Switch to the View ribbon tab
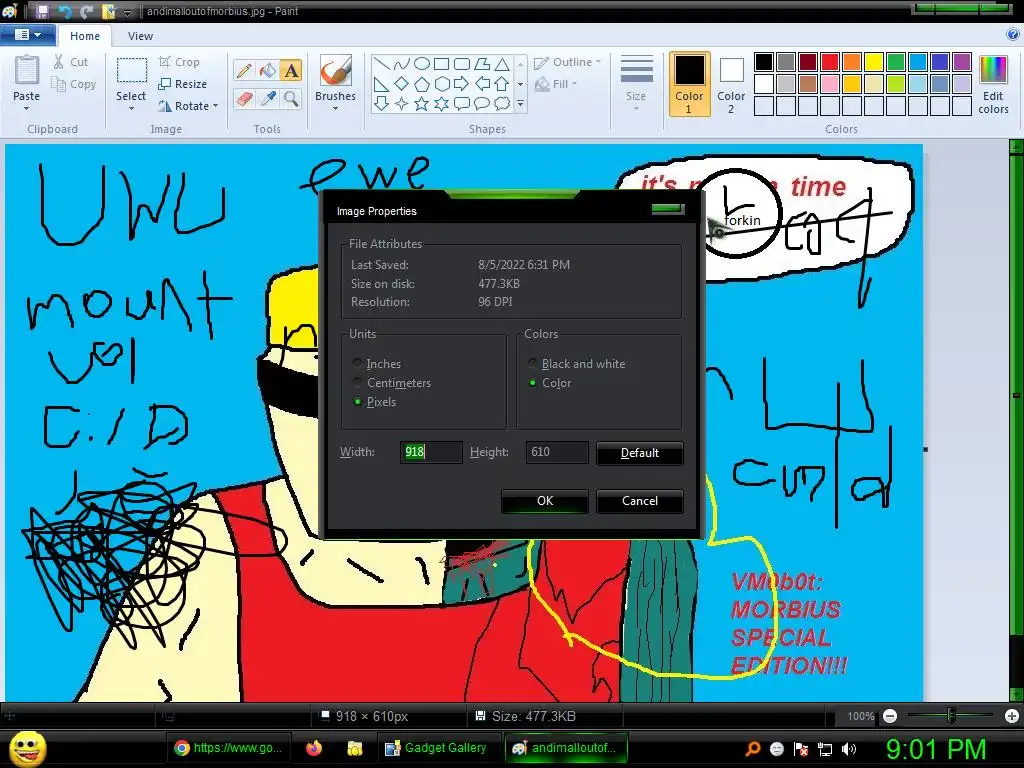Screen dimensions: 1024x768 [140, 36]
